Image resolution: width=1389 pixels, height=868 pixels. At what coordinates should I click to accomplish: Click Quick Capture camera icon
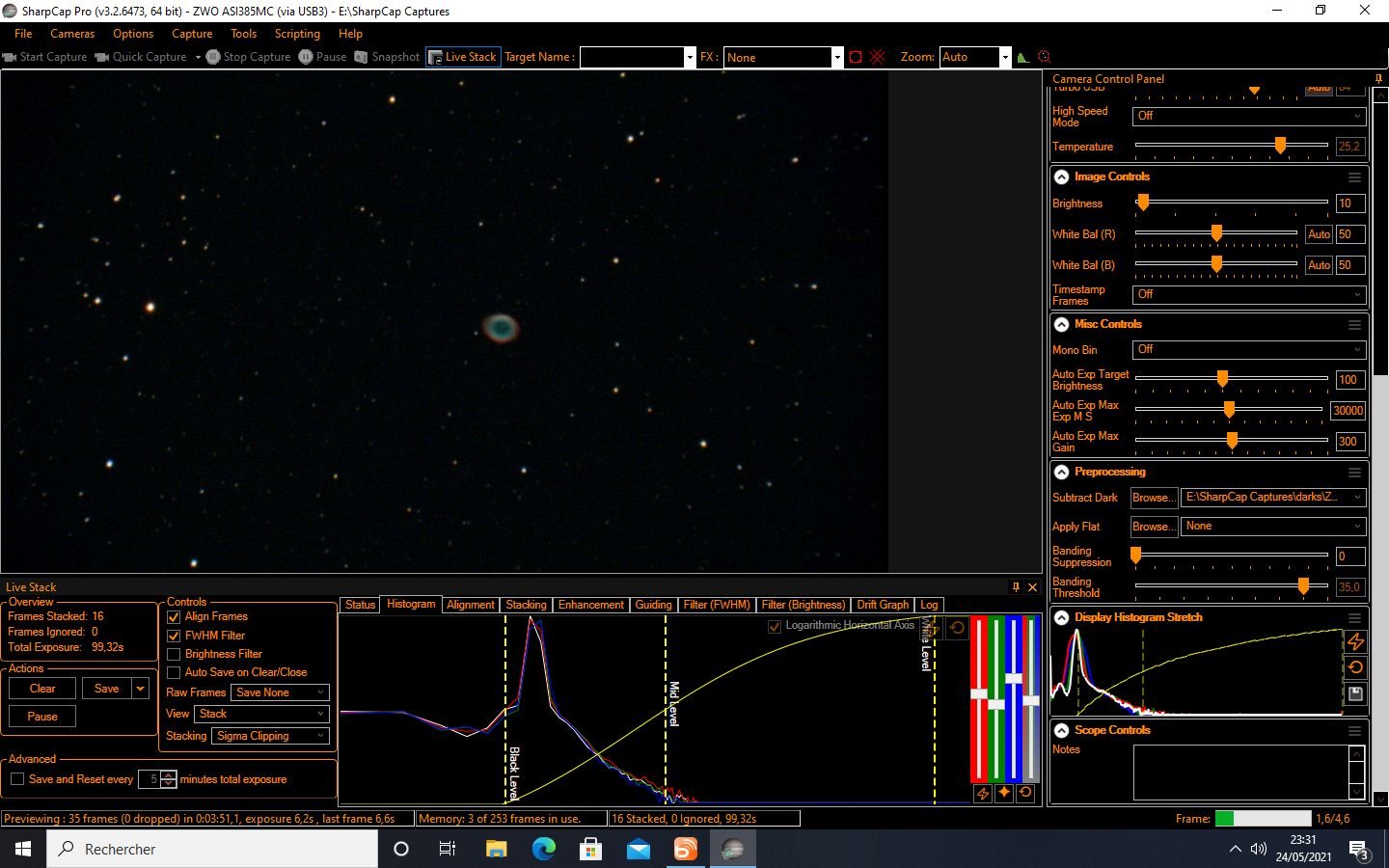[101, 57]
